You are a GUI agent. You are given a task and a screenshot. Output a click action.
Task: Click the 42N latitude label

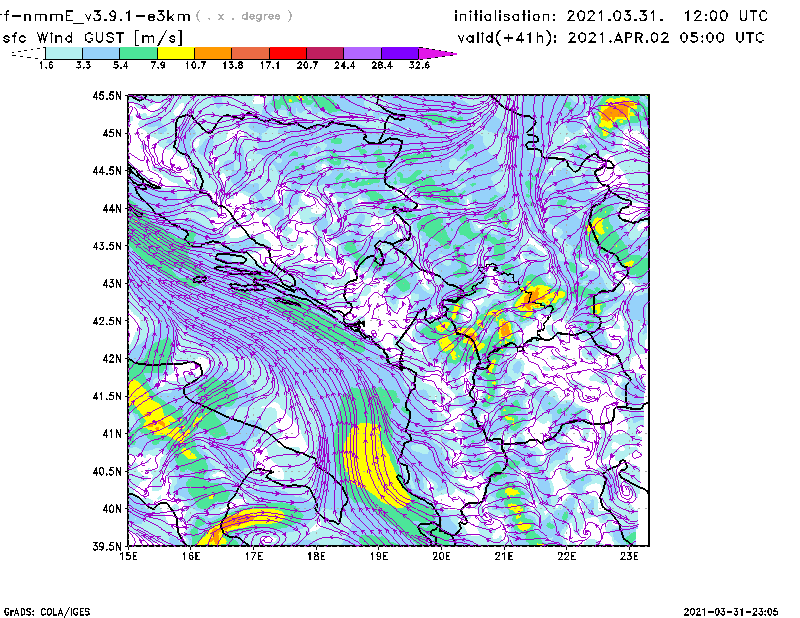coord(112,359)
